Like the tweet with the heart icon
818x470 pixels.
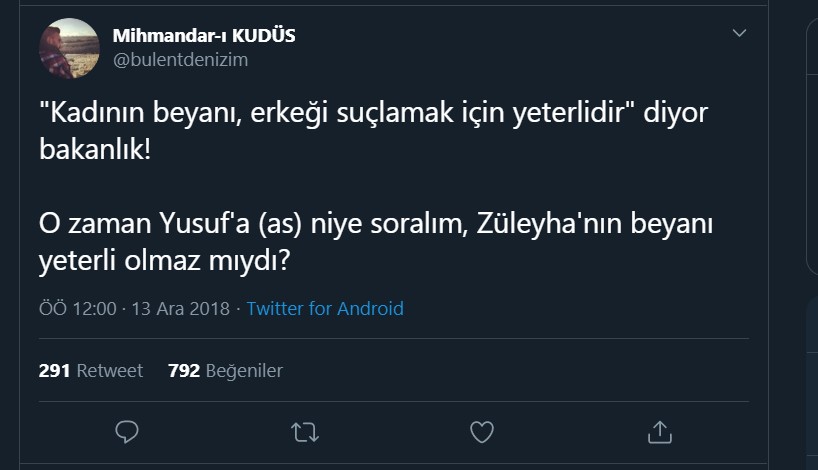tap(482, 431)
